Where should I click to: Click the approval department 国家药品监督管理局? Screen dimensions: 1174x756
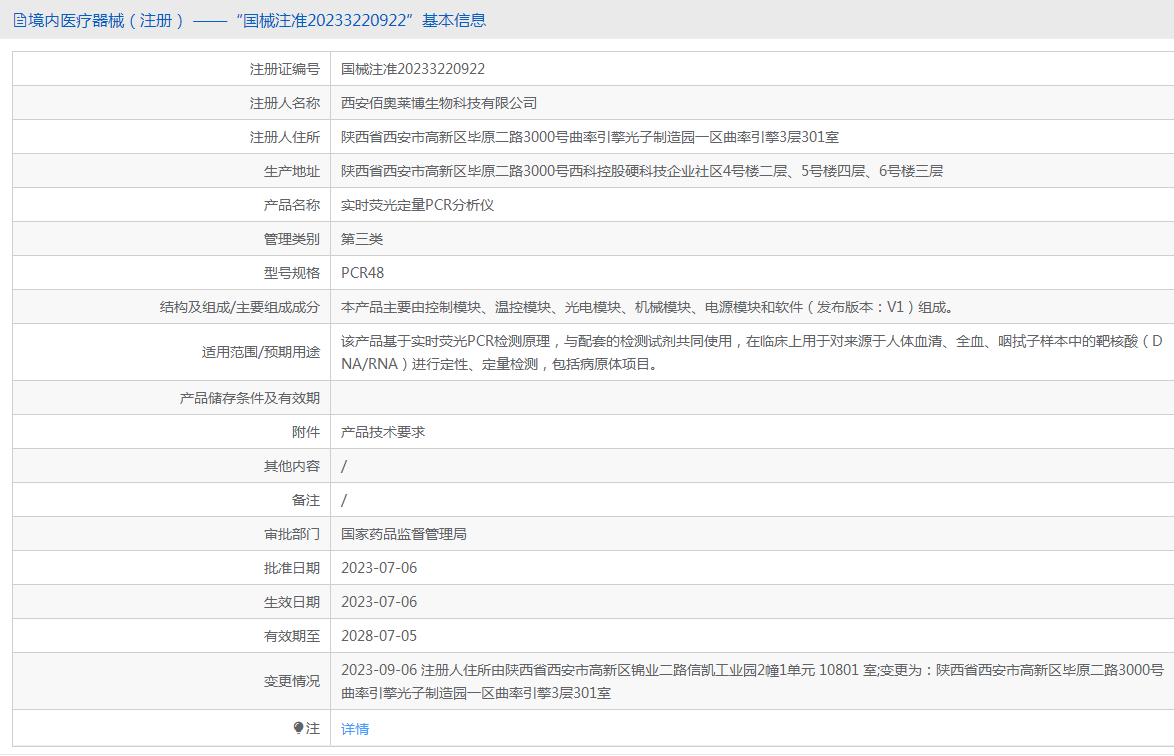[404, 534]
